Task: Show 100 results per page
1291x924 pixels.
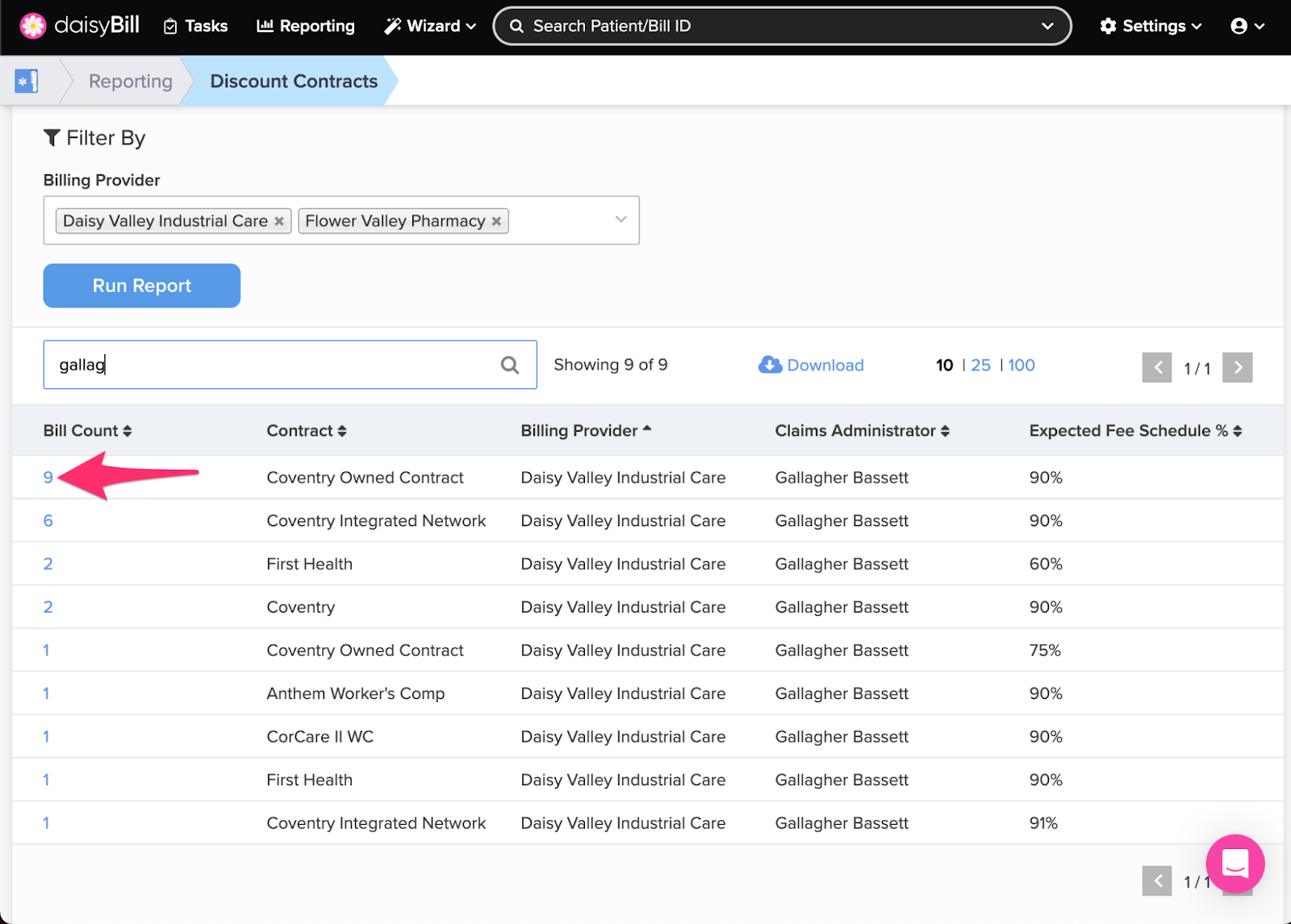Action: 1022,365
